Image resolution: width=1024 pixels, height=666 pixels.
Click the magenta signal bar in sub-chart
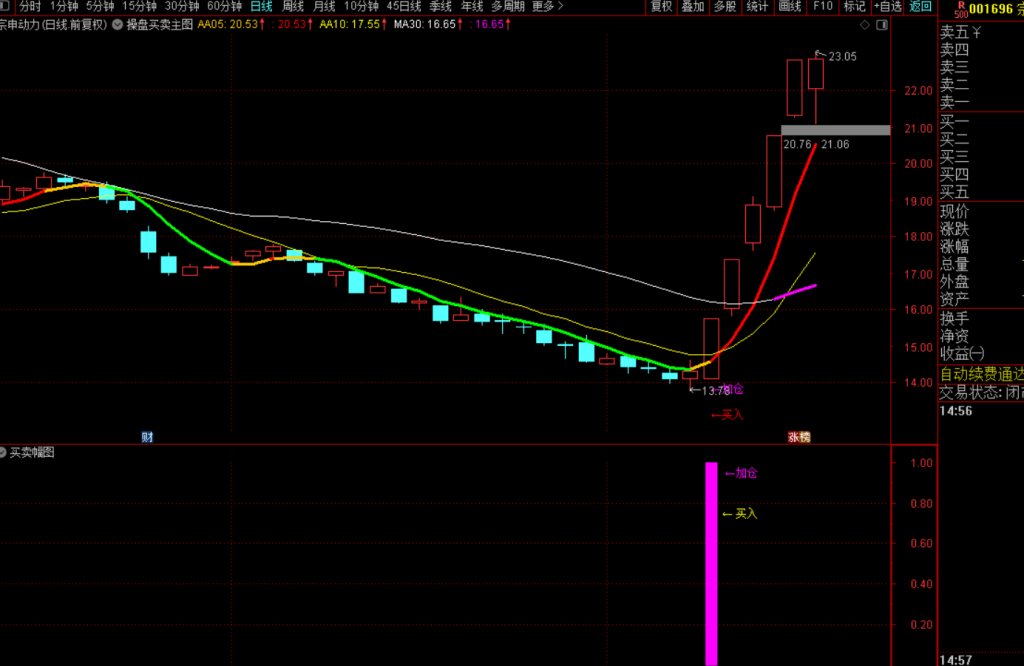coord(711,563)
